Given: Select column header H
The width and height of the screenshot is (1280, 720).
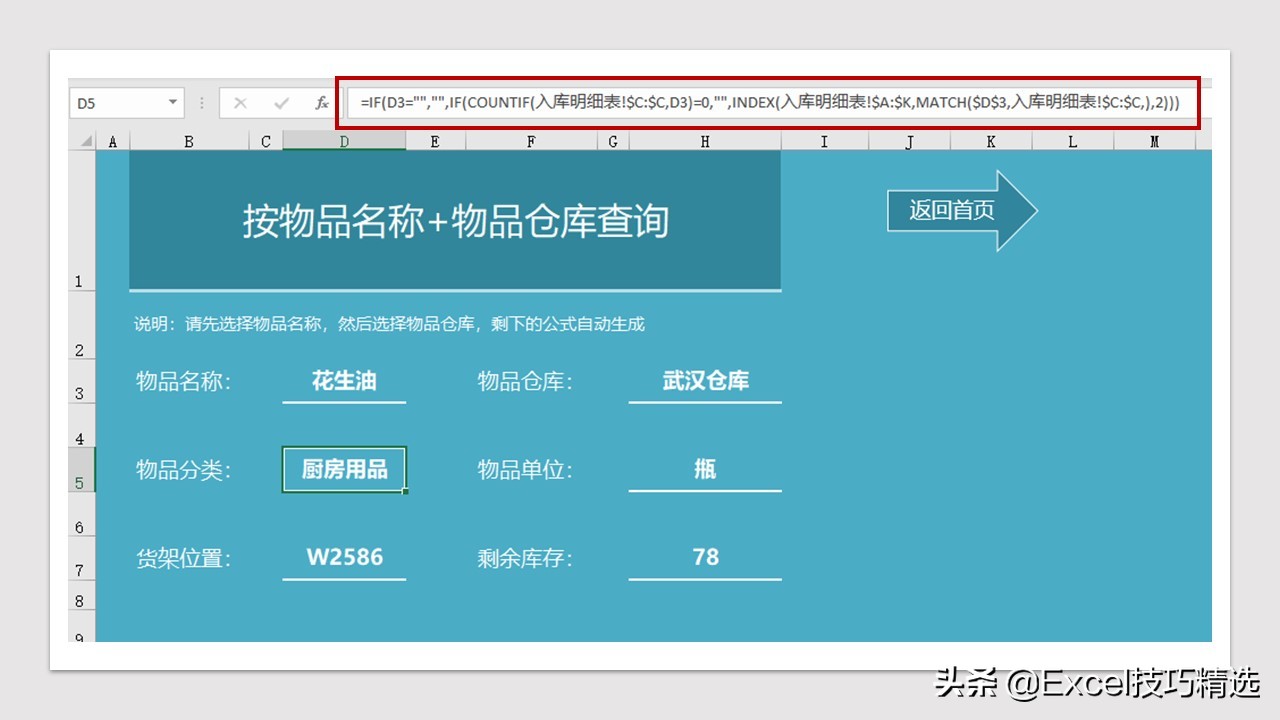Looking at the screenshot, I should tap(705, 141).
